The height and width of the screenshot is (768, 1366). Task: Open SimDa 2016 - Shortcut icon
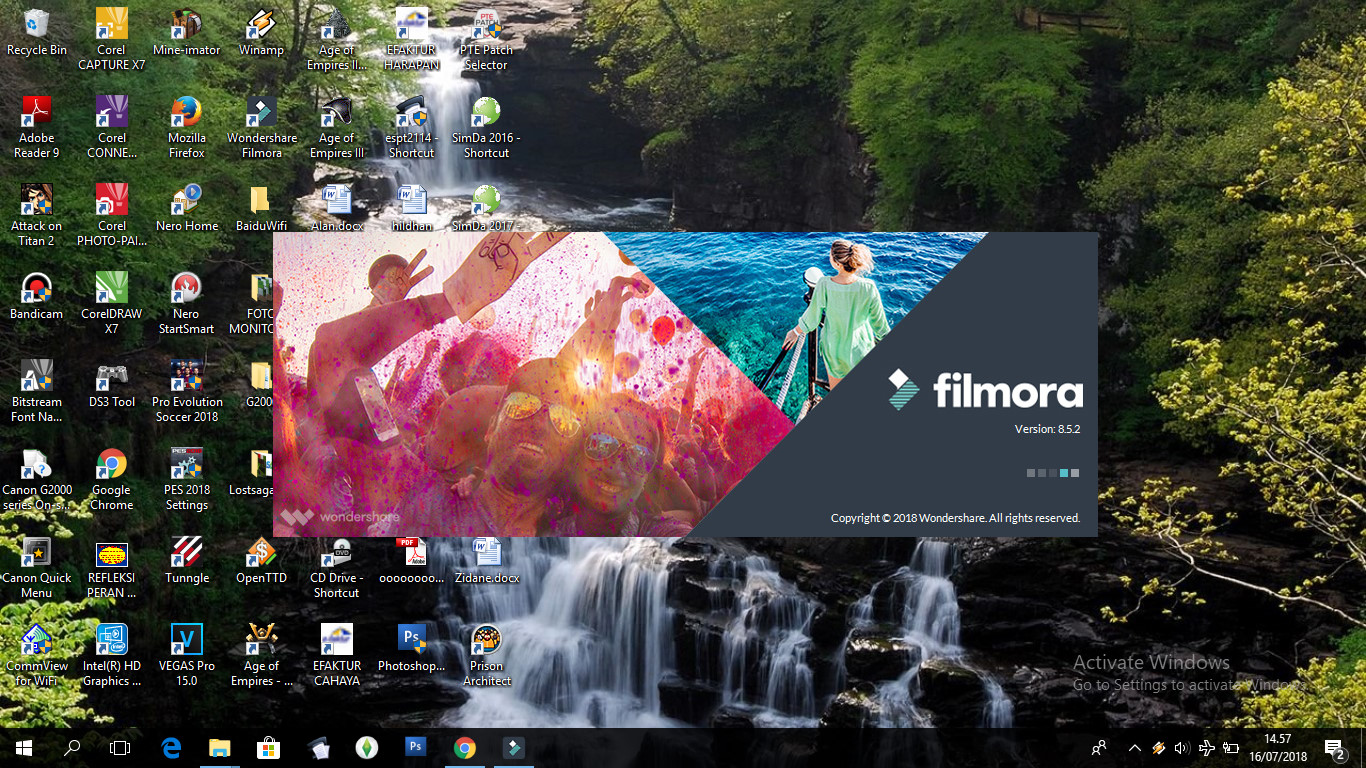coord(486,128)
